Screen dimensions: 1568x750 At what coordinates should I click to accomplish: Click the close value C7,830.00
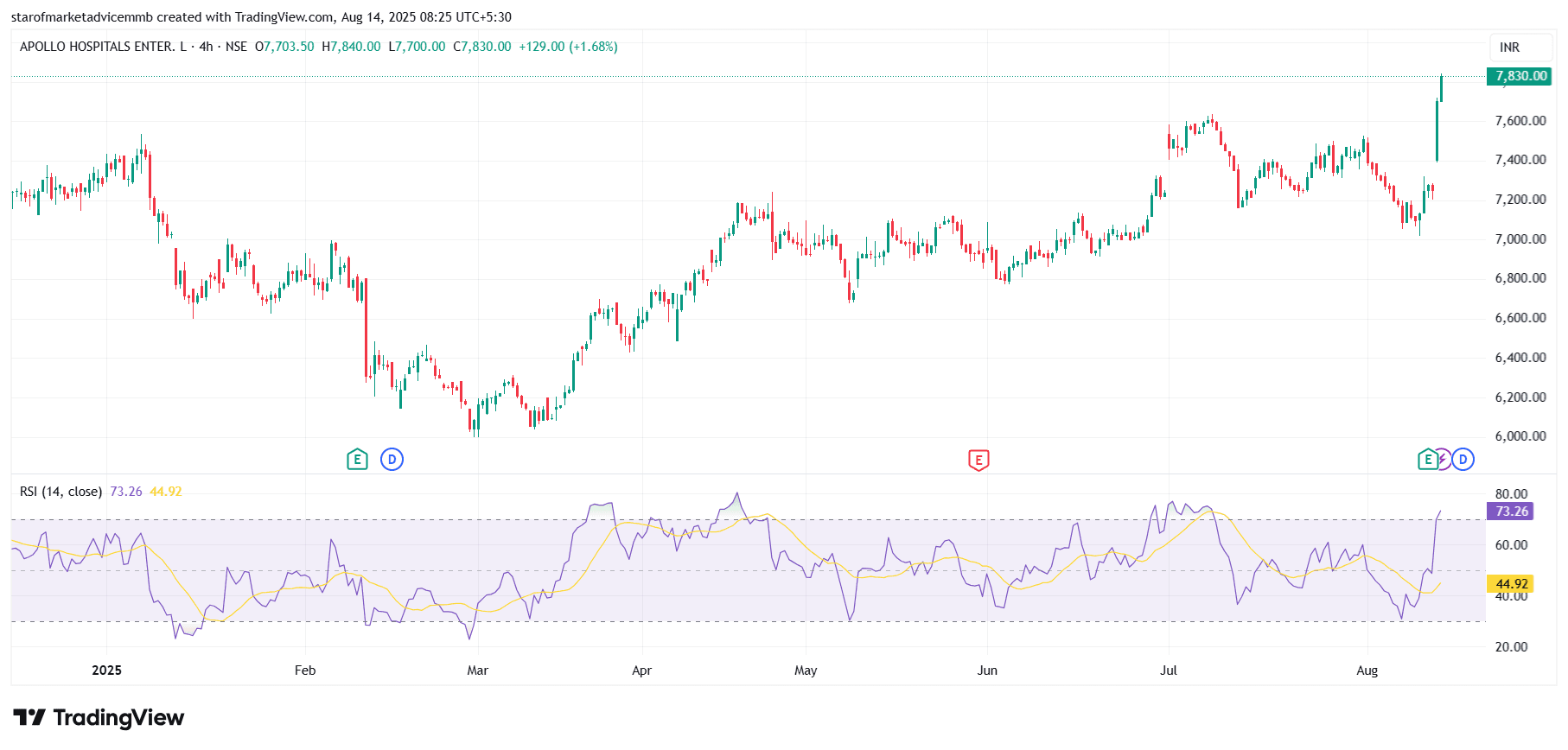coord(482,47)
